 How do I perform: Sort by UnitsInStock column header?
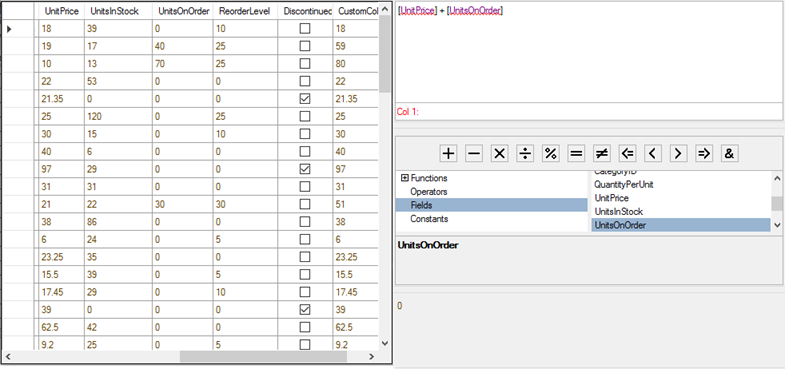[118, 12]
